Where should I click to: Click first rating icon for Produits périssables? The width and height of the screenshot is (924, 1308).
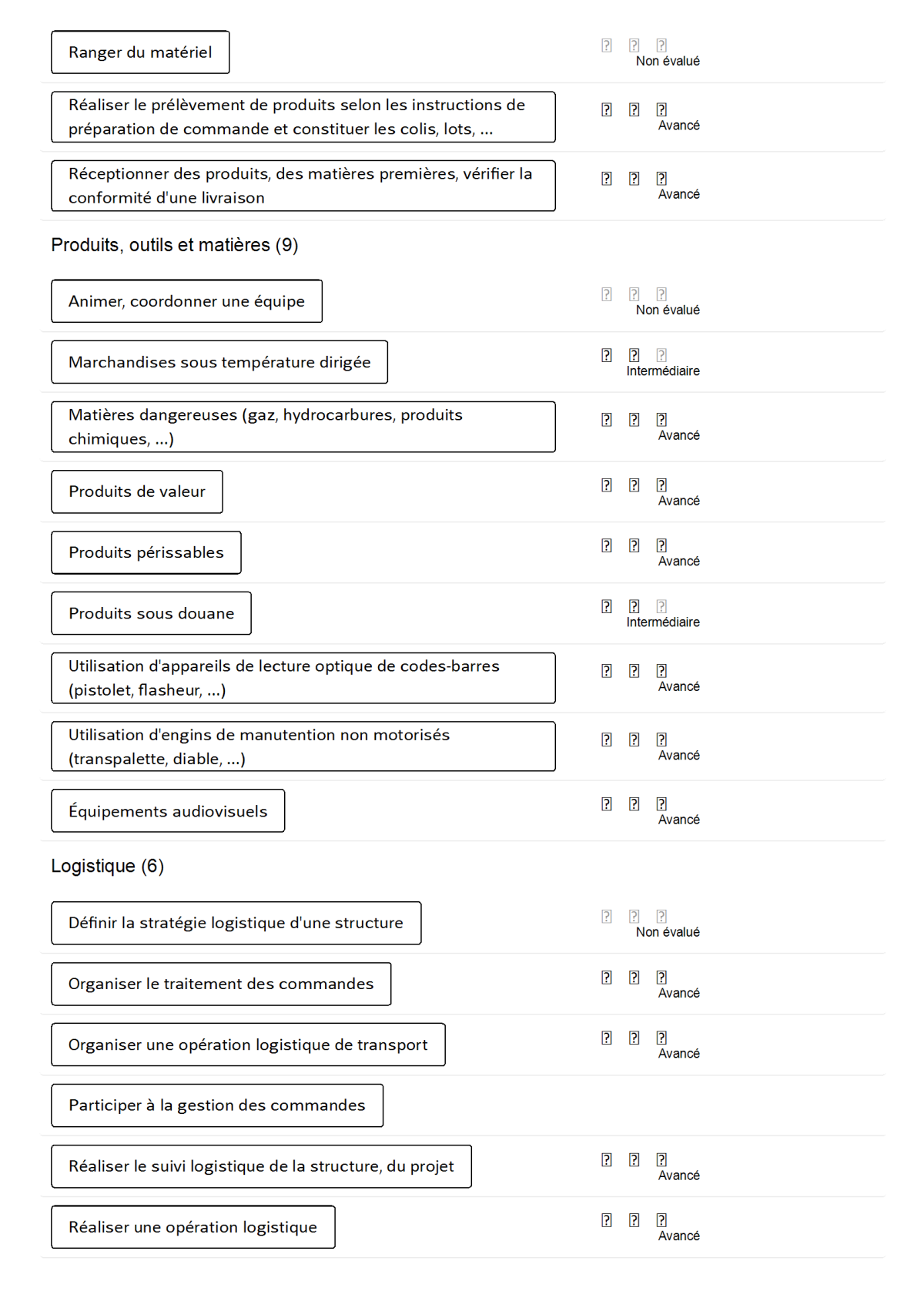click(607, 546)
